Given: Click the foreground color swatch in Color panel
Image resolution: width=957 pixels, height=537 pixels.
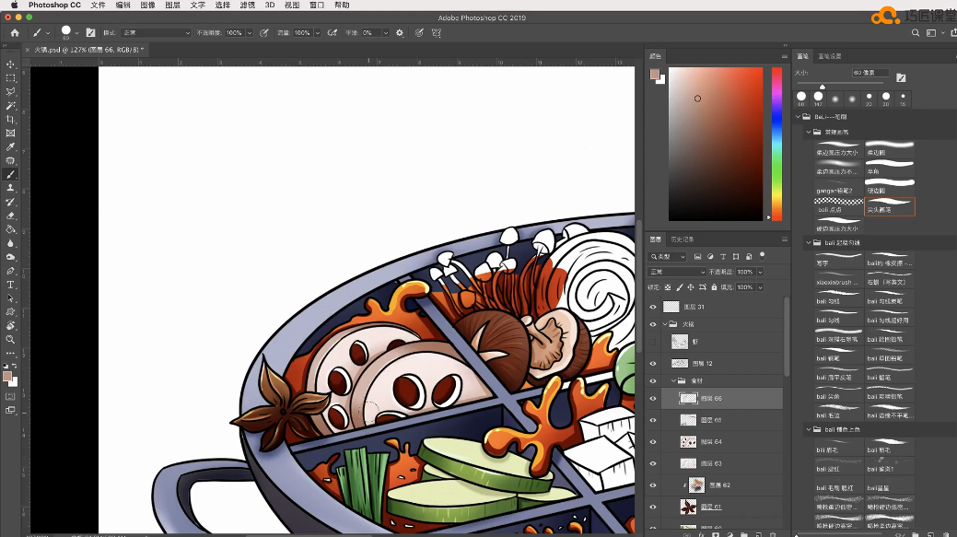Looking at the screenshot, I should (x=654, y=74).
